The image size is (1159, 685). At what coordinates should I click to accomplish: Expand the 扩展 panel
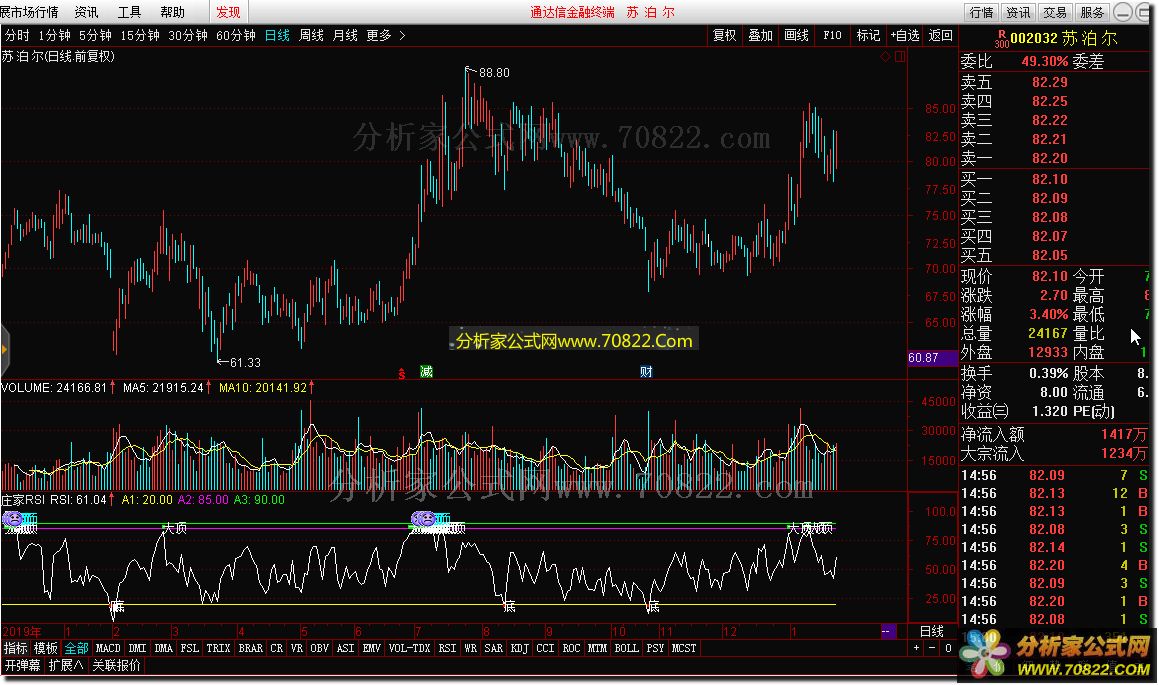click(65, 665)
